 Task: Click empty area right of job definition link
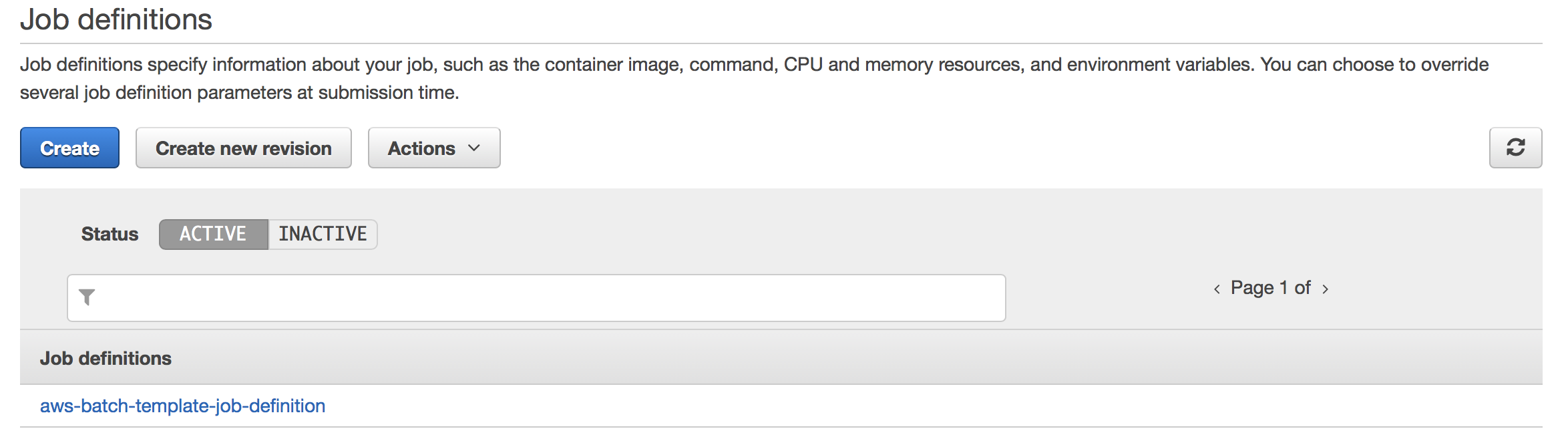tap(935, 406)
